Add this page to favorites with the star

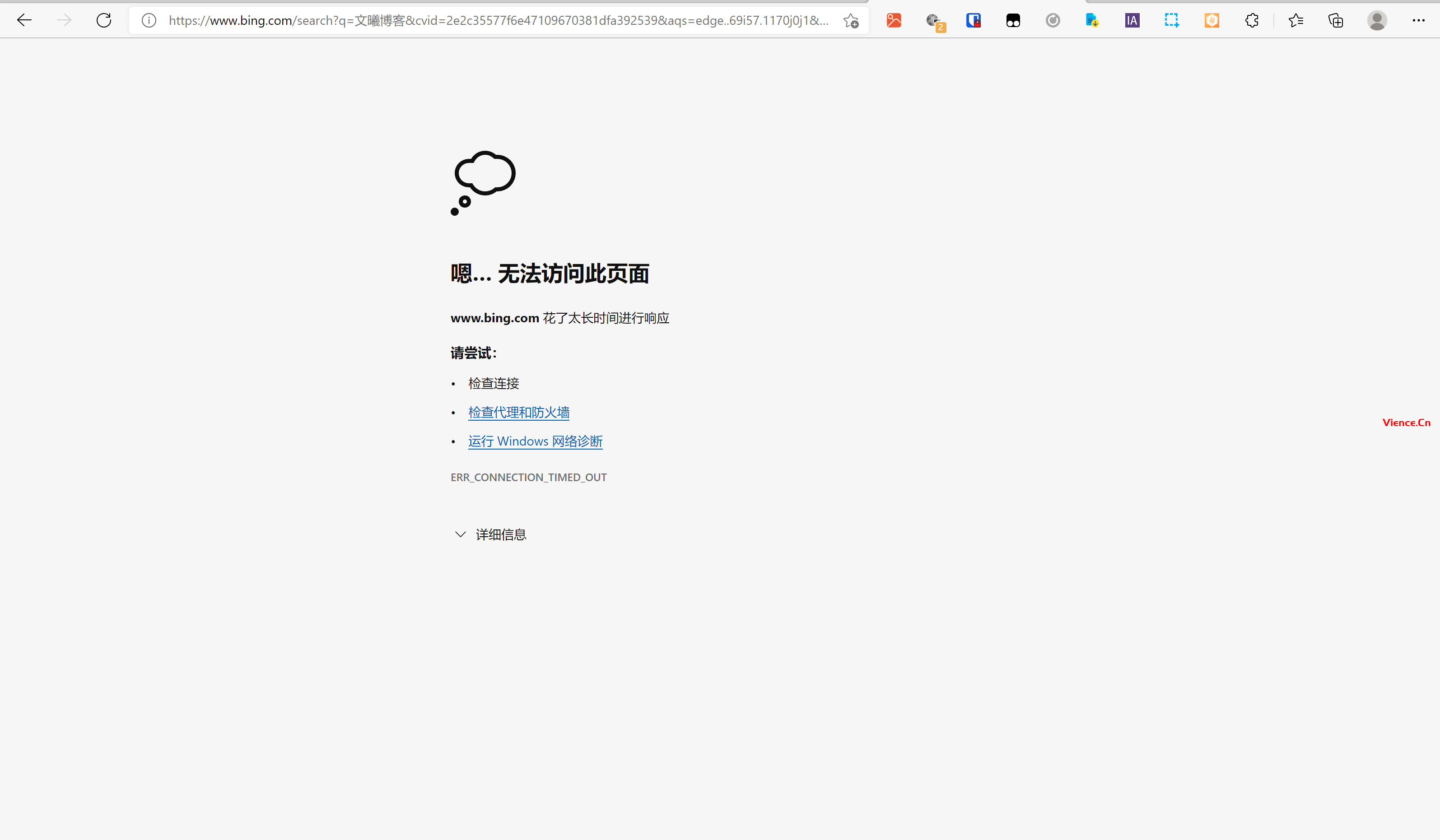point(850,20)
